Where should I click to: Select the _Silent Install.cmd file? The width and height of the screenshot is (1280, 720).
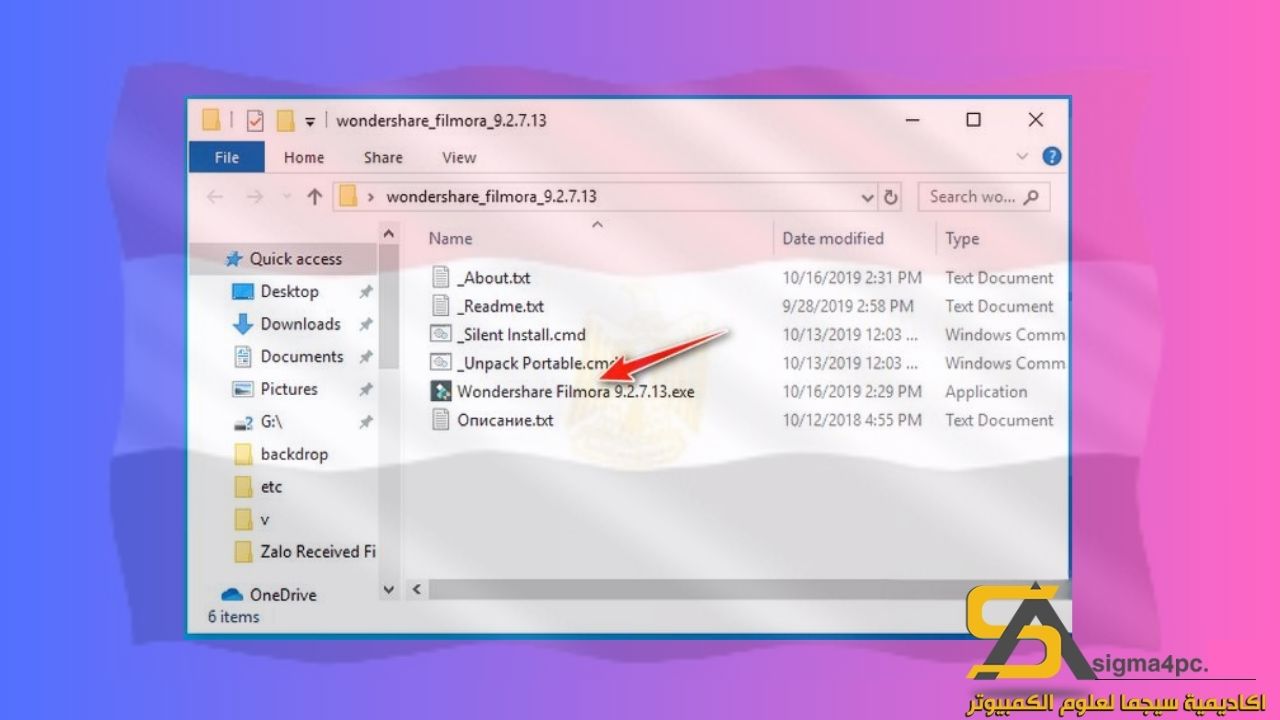coord(521,335)
